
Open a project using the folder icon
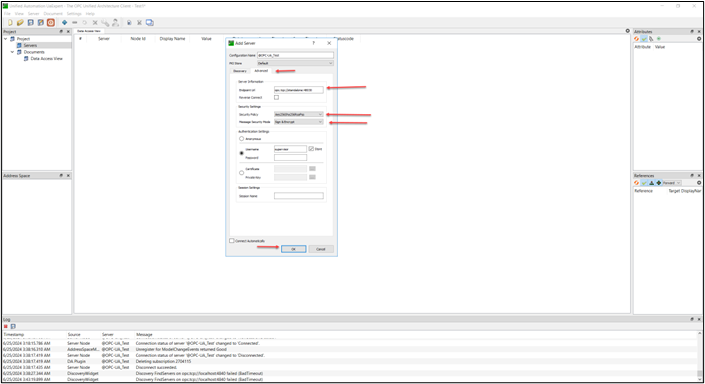point(20,22)
